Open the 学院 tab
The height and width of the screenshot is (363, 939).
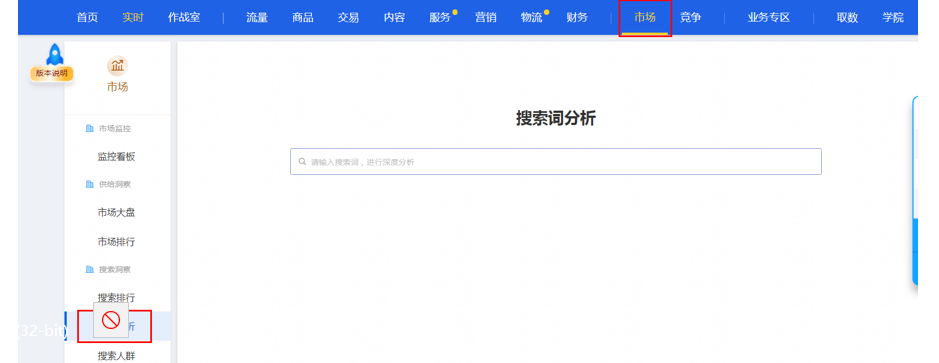click(x=893, y=17)
